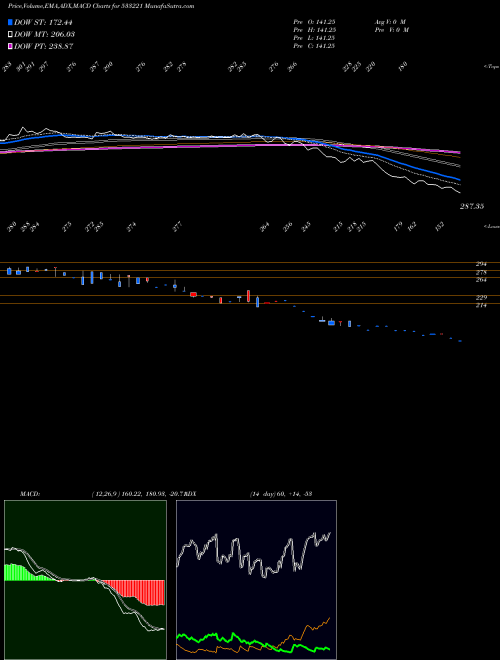Click the 229 price level label
Image resolution: width=500 pixels, height=660 pixels.
[481, 298]
